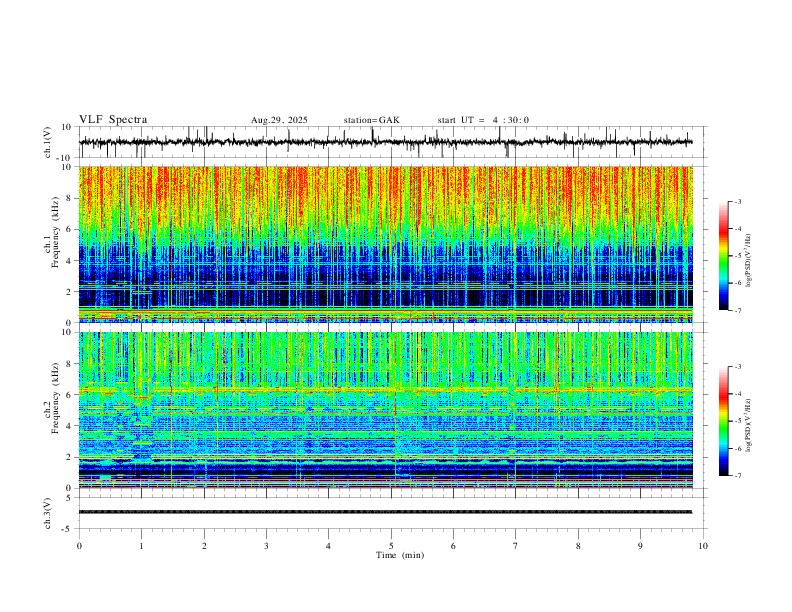Click the upper log(PSD) colorbar label
The height and width of the screenshot is (612, 792).
tap(748, 260)
